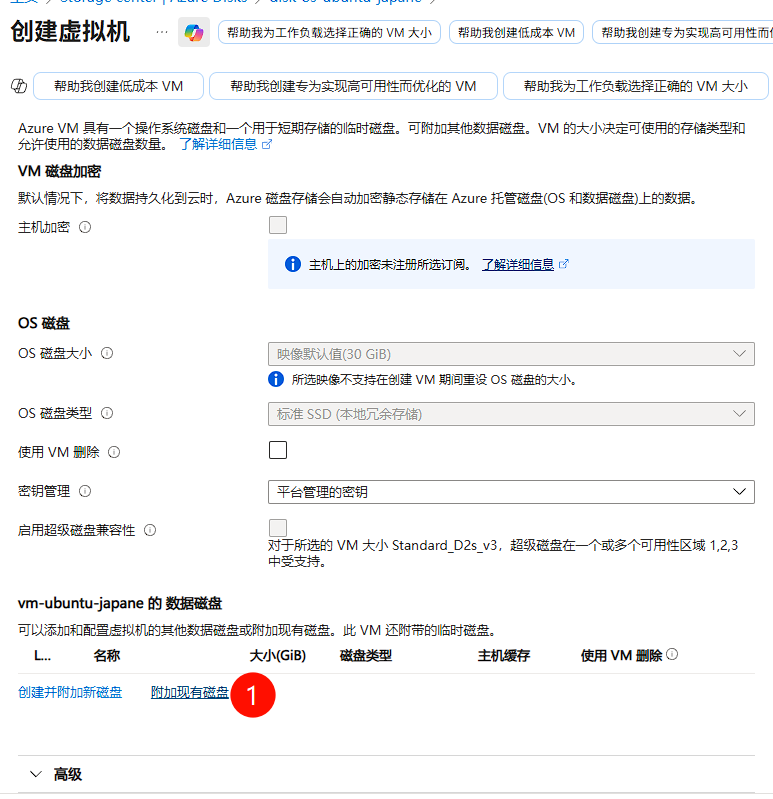The width and height of the screenshot is (773, 799).
Task: Open the OS 磁盘大小 dropdown
Action: tap(511, 354)
